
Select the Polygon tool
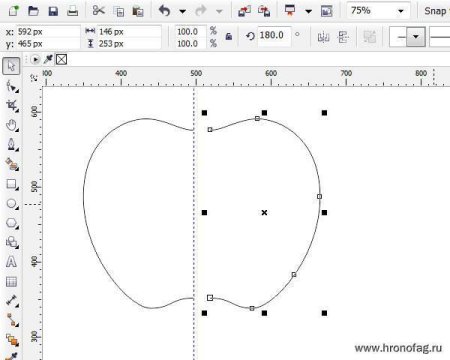coord(12,223)
